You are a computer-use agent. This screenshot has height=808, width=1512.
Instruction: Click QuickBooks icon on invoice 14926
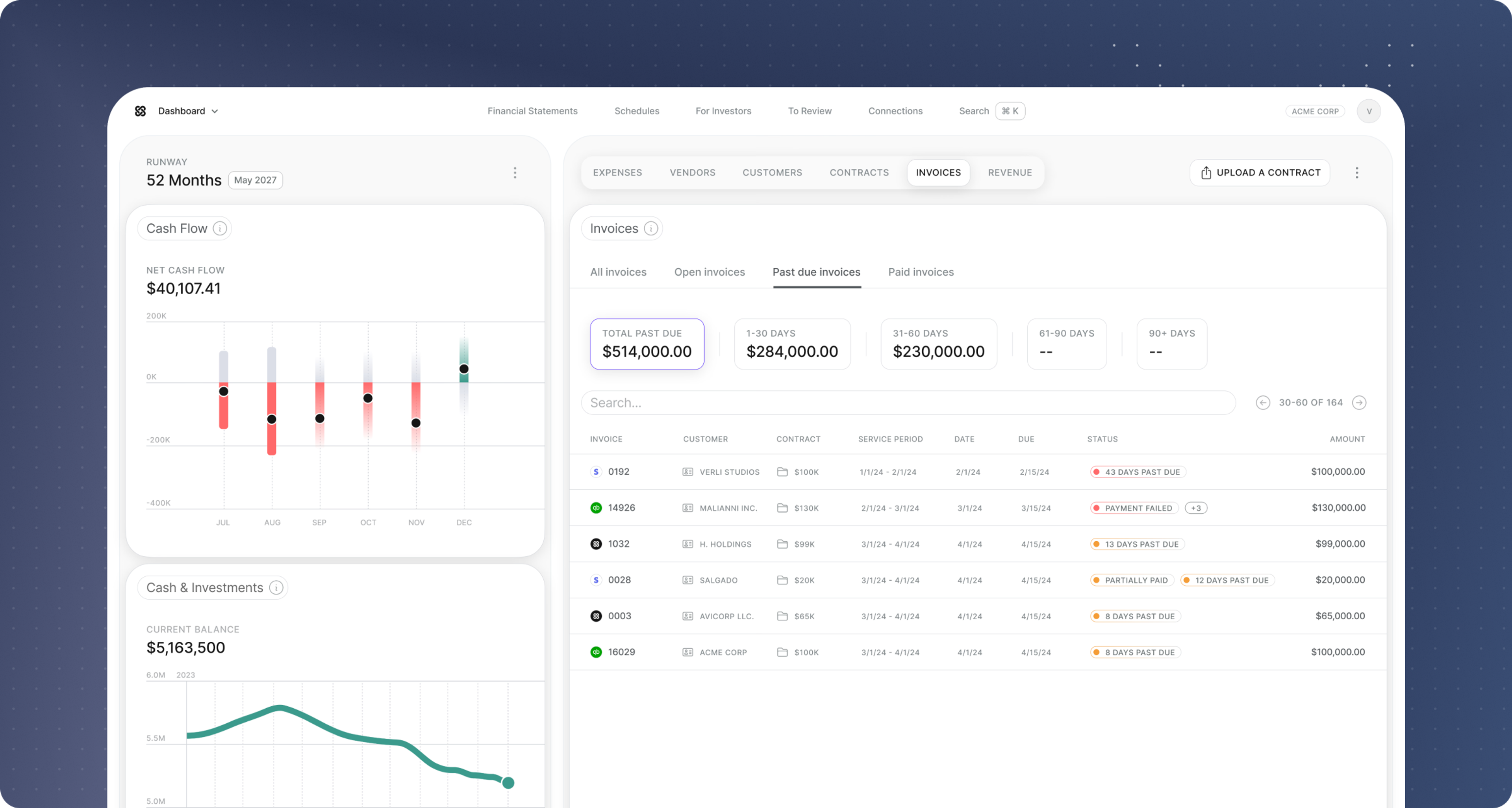(x=596, y=508)
